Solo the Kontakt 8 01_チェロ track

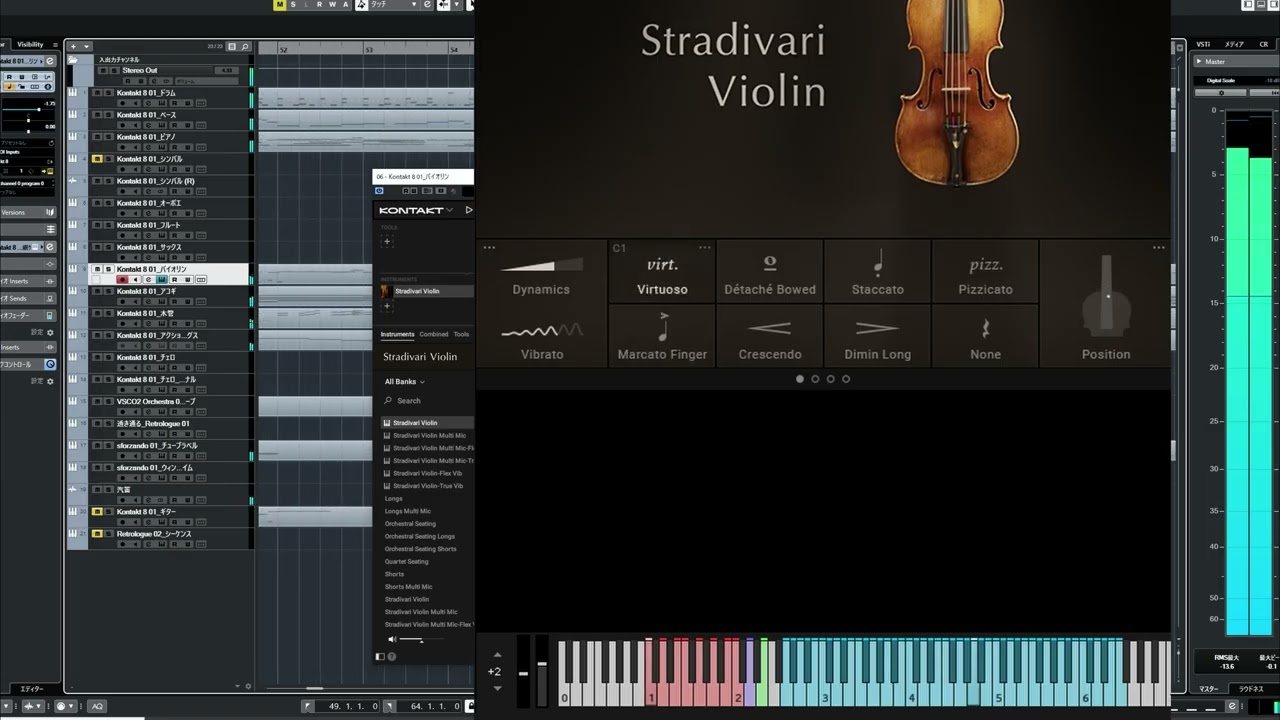tap(109, 358)
